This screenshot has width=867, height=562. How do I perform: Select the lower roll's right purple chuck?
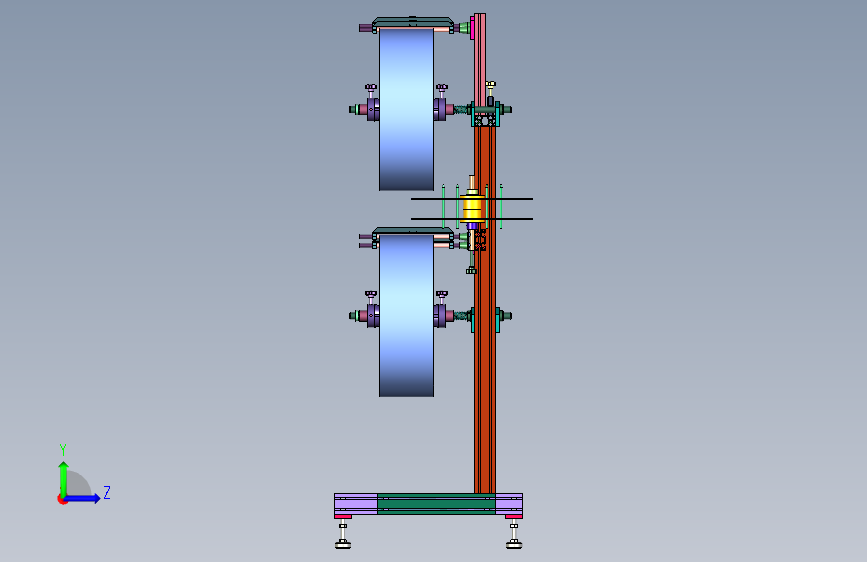coord(440,316)
